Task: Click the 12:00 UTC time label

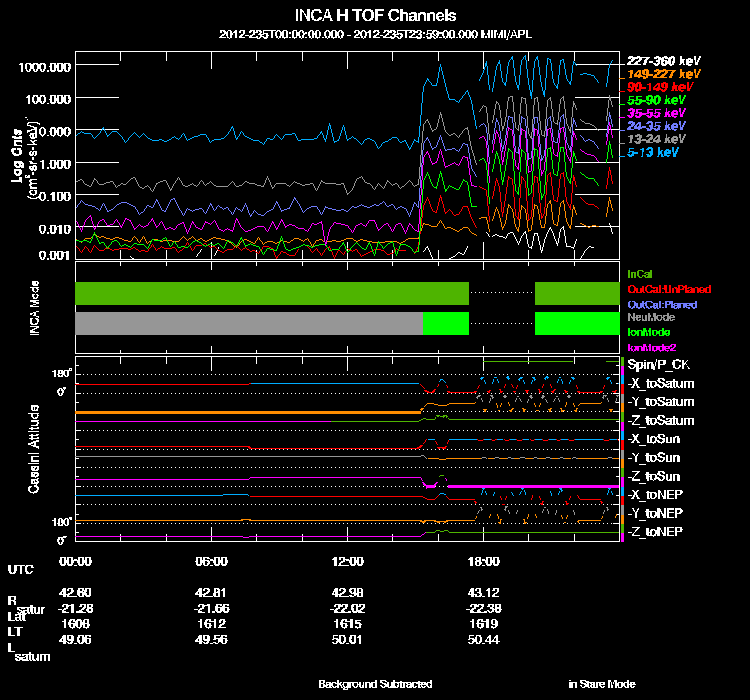Action: (348, 561)
